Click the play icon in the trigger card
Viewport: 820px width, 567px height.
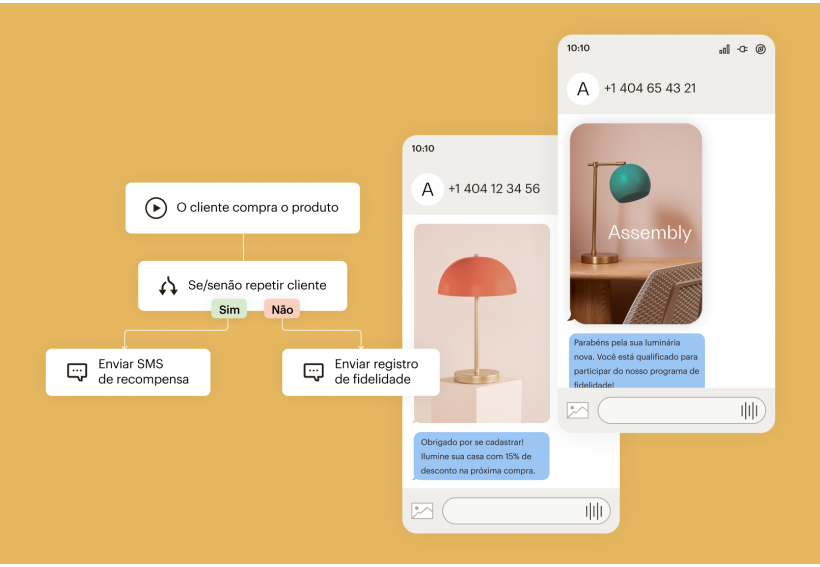point(156,208)
